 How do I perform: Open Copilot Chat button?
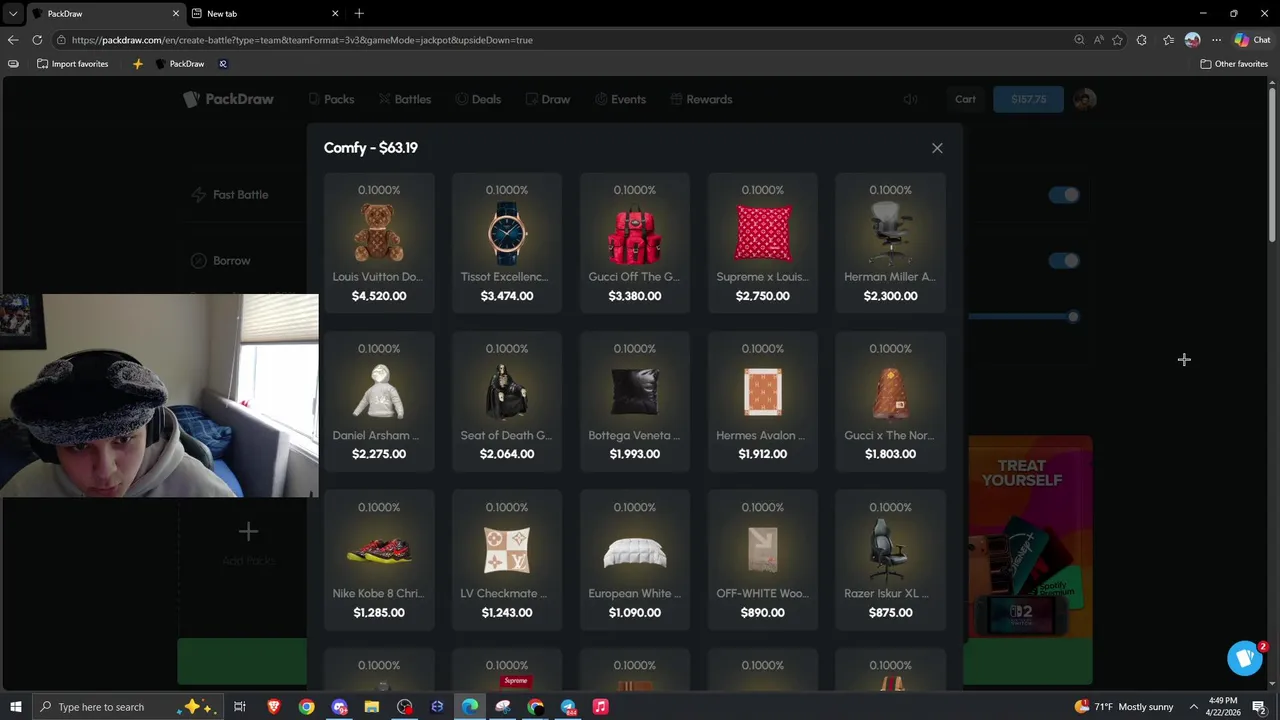pyautogui.click(x=1253, y=40)
